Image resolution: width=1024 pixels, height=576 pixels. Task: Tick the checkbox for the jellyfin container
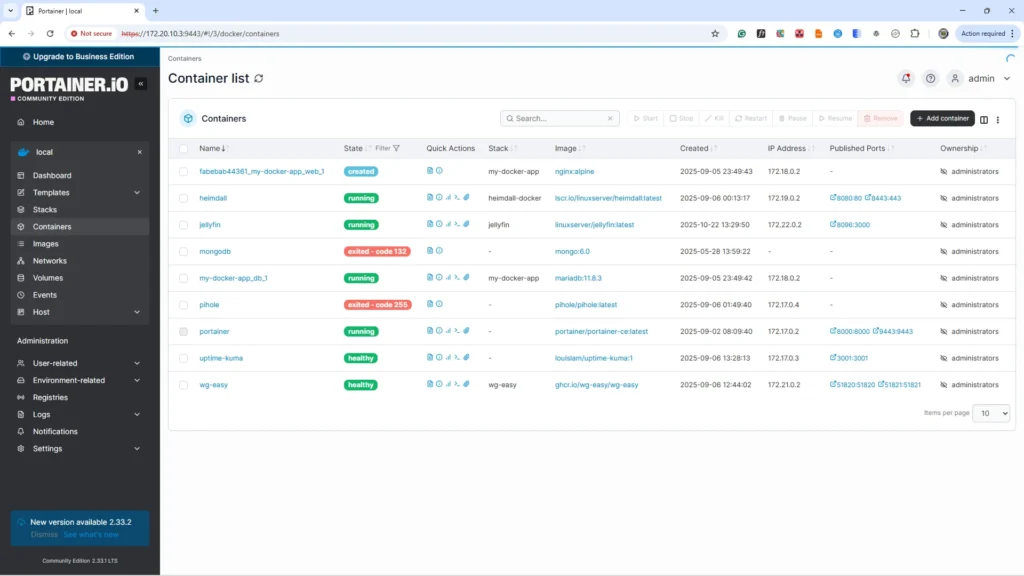click(x=183, y=225)
